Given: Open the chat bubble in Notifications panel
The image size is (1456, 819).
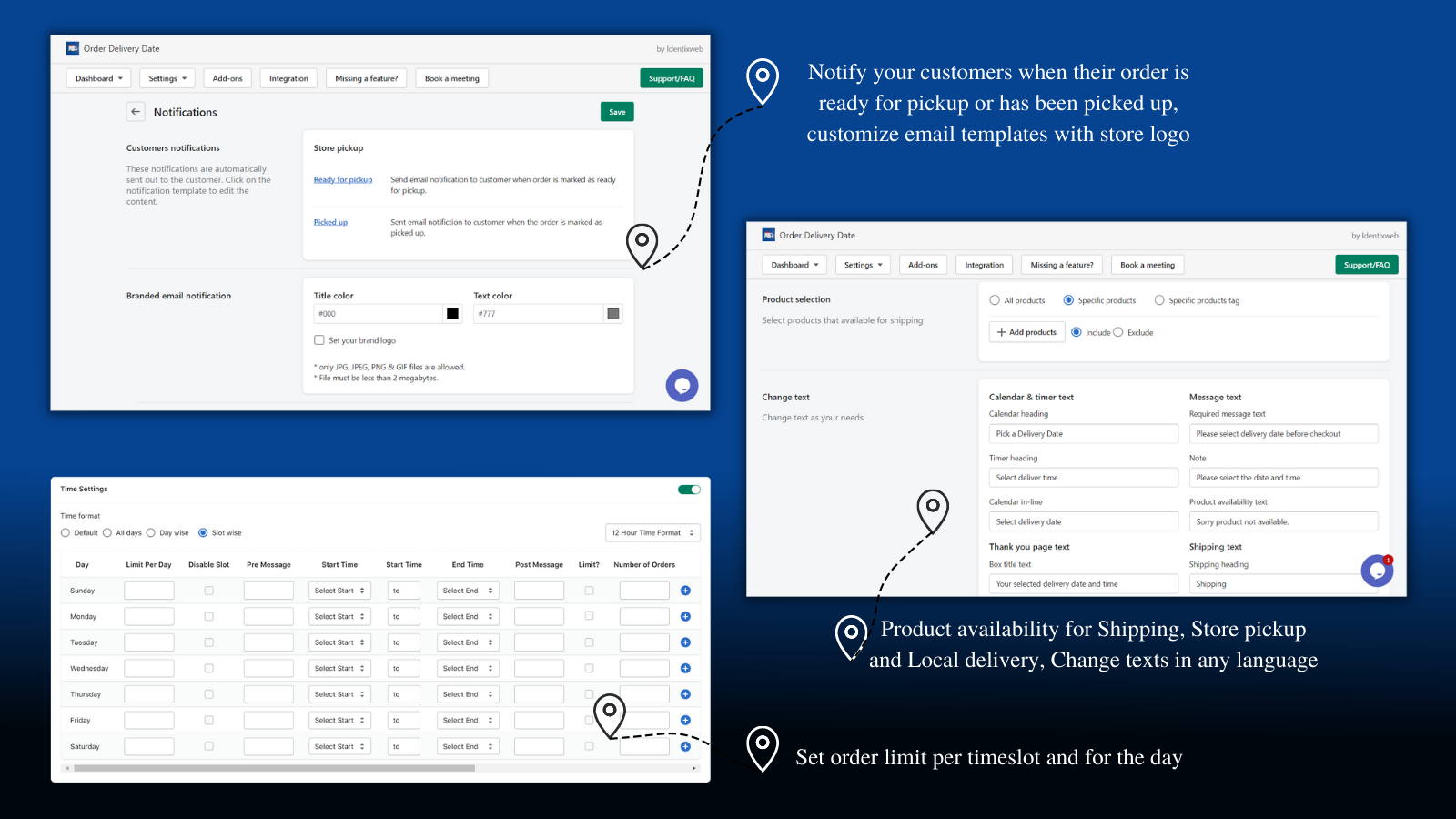Looking at the screenshot, I should (x=682, y=386).
